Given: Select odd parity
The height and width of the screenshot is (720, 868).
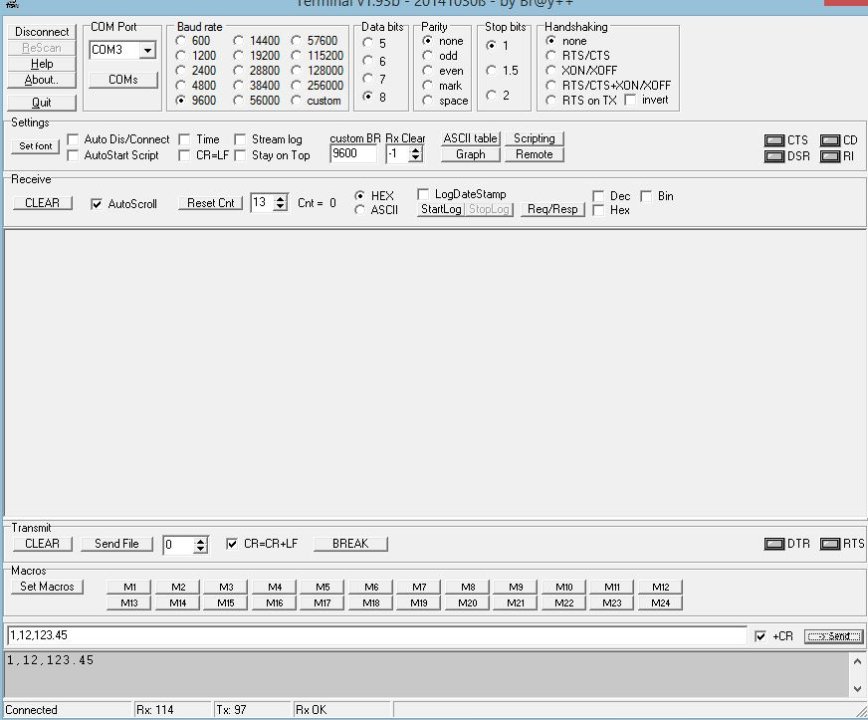Looking at the screenshot, I should pyautogui.click(x=427, y=56).
